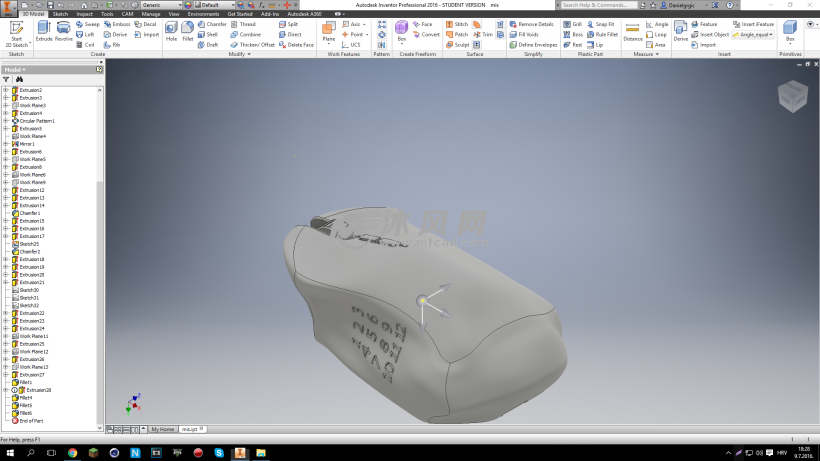The height and width of the screenshot is (461, 820).
Task: Switch to the Sketch ribbon tab
Action: (x=60, y=15)
